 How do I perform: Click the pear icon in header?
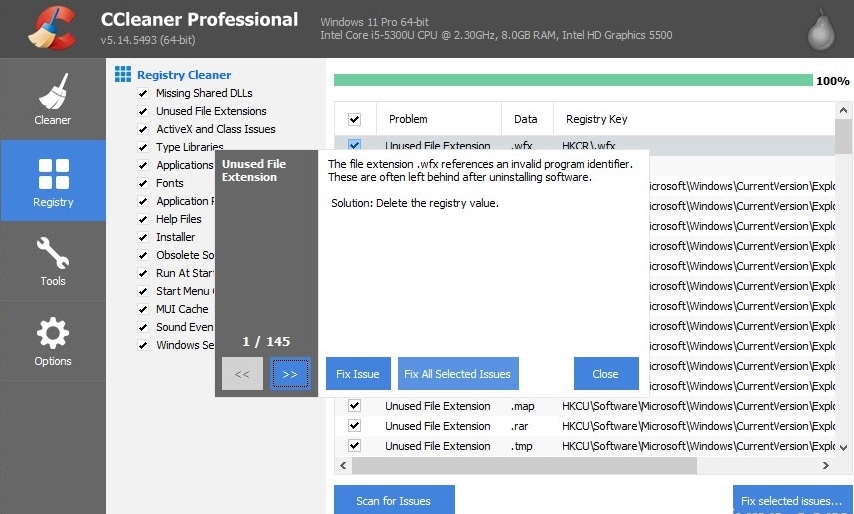tap(820, 31)
